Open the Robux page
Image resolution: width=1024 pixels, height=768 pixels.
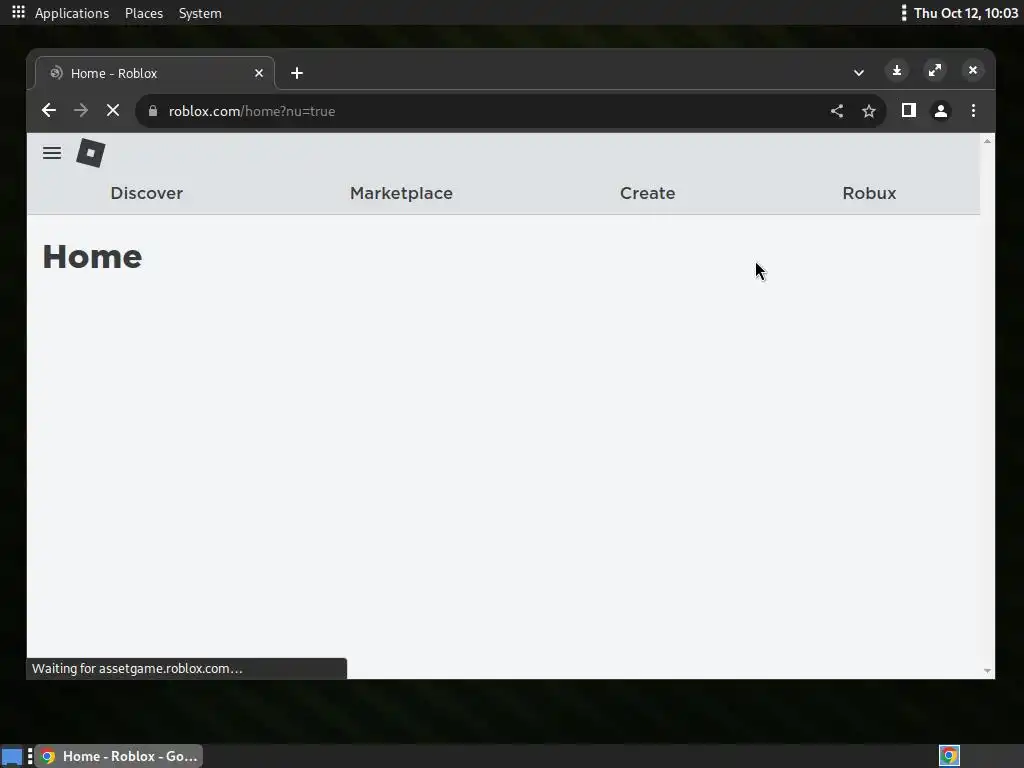pos(869,193)
